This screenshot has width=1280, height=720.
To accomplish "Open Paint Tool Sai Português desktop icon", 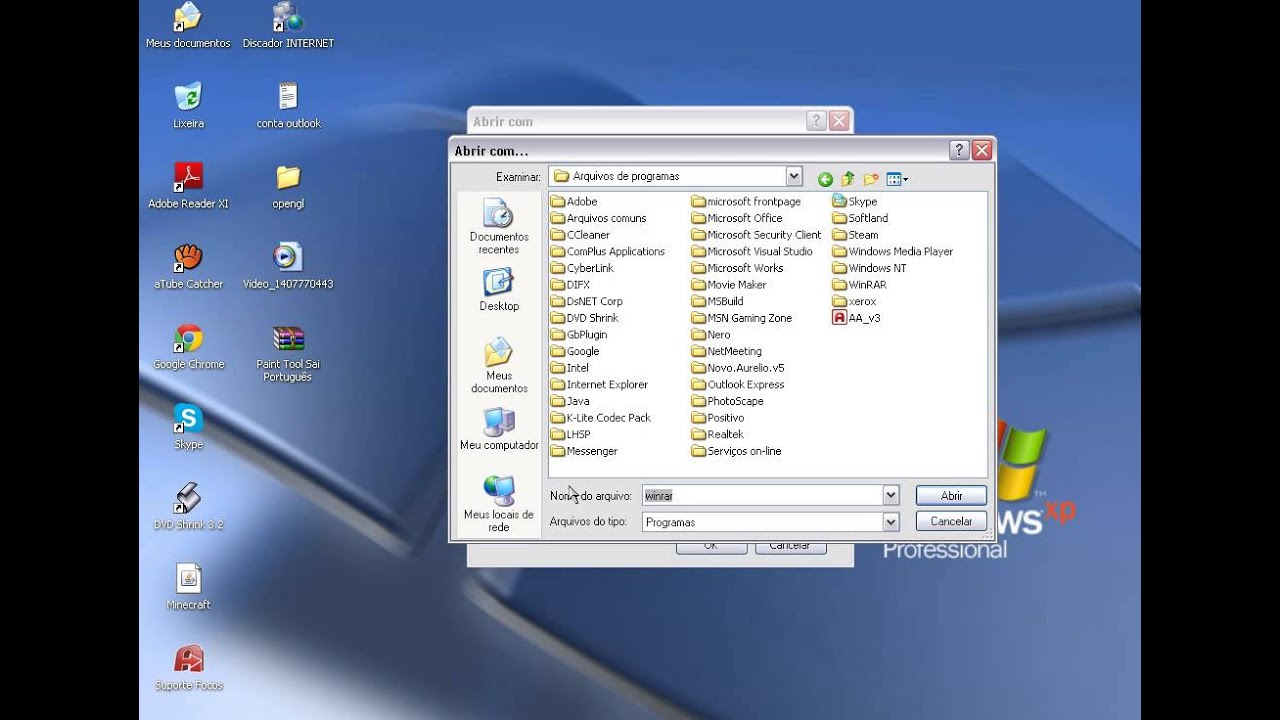I will coord(288,352).
